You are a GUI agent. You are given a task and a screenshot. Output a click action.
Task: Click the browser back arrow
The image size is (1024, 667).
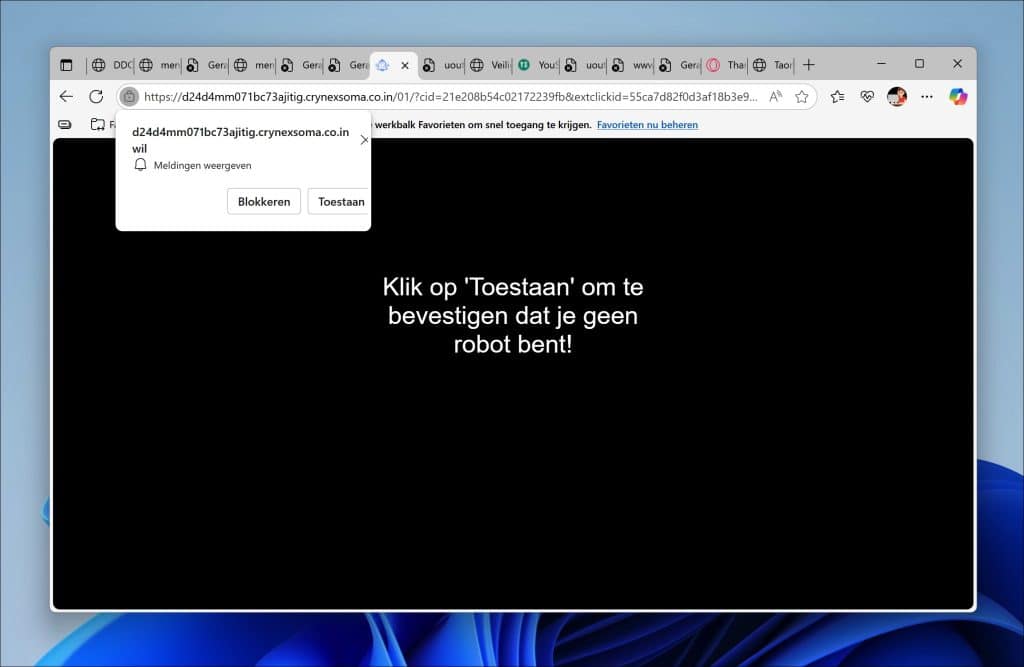66,97
